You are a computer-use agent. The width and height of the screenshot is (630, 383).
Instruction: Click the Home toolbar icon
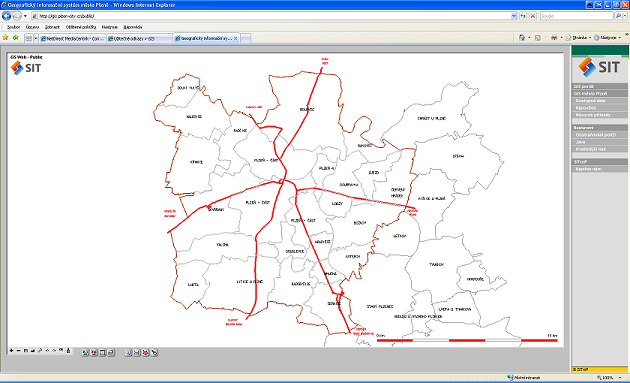tap(522, 37)
